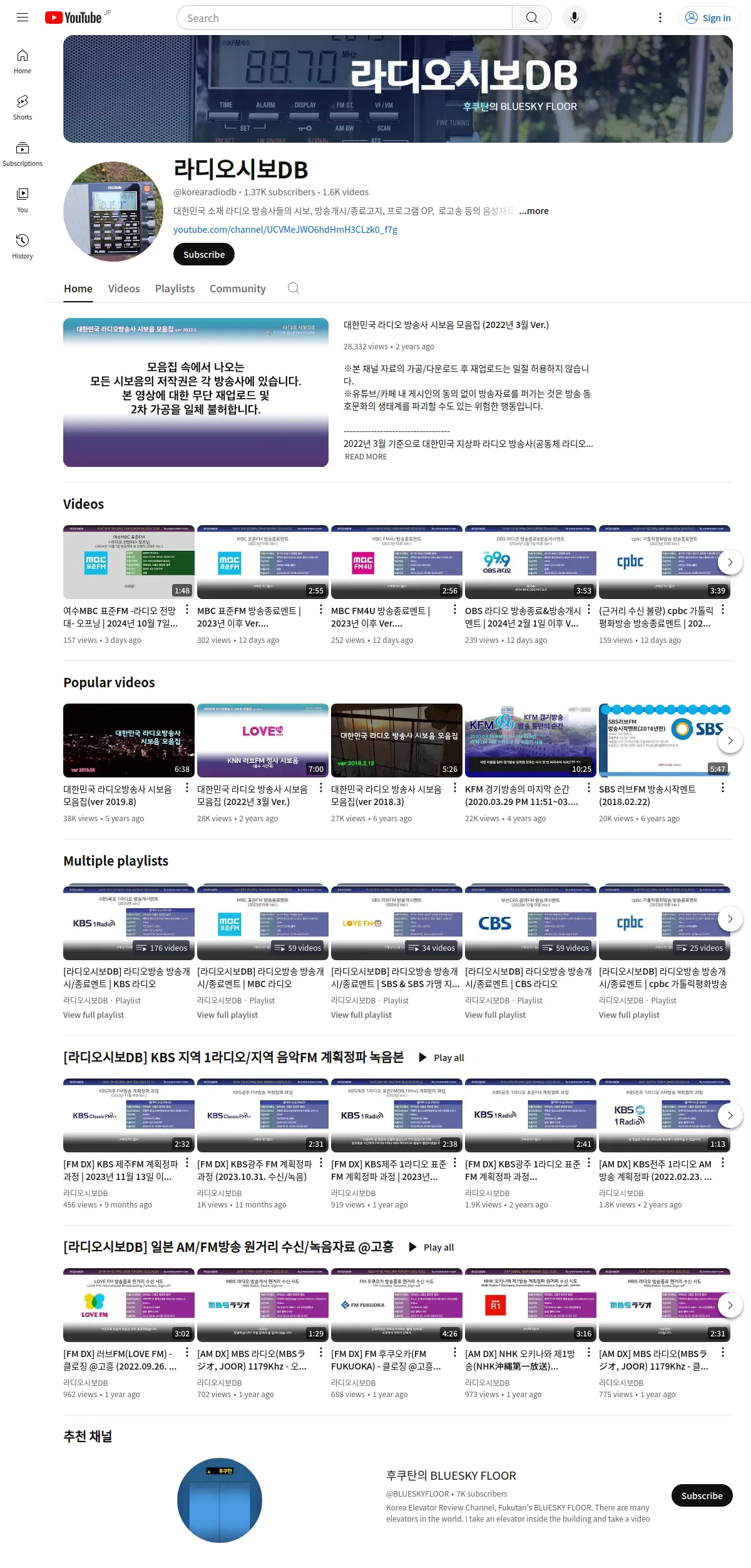Open 시보음 모음집(ver 2018.3) video title

387,795
